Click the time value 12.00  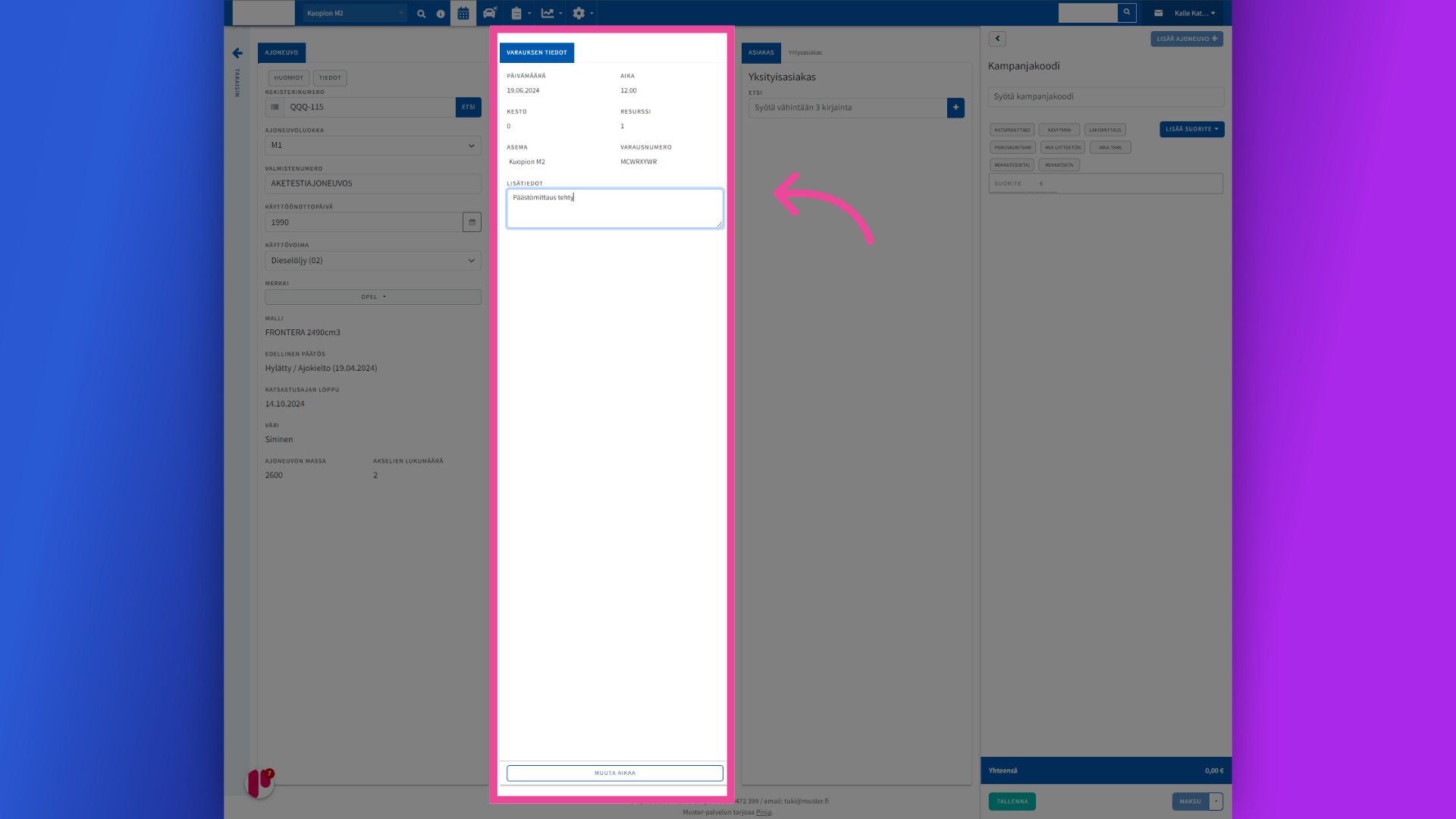coord(628,91)
